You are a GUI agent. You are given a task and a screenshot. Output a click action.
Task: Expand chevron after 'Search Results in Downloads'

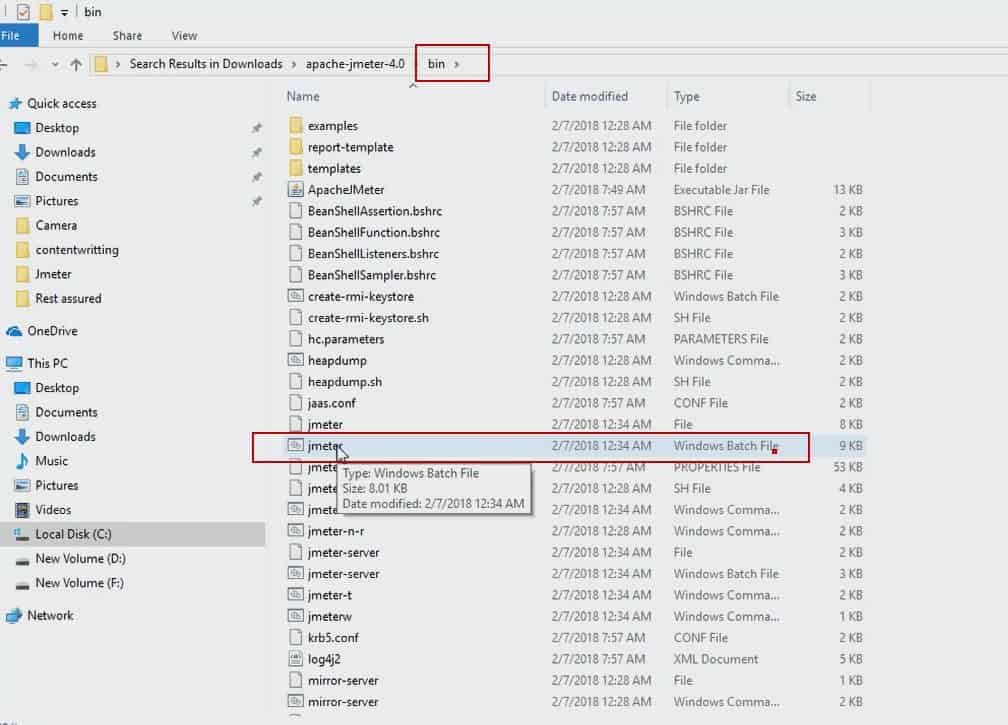click(x=294, y=64)
